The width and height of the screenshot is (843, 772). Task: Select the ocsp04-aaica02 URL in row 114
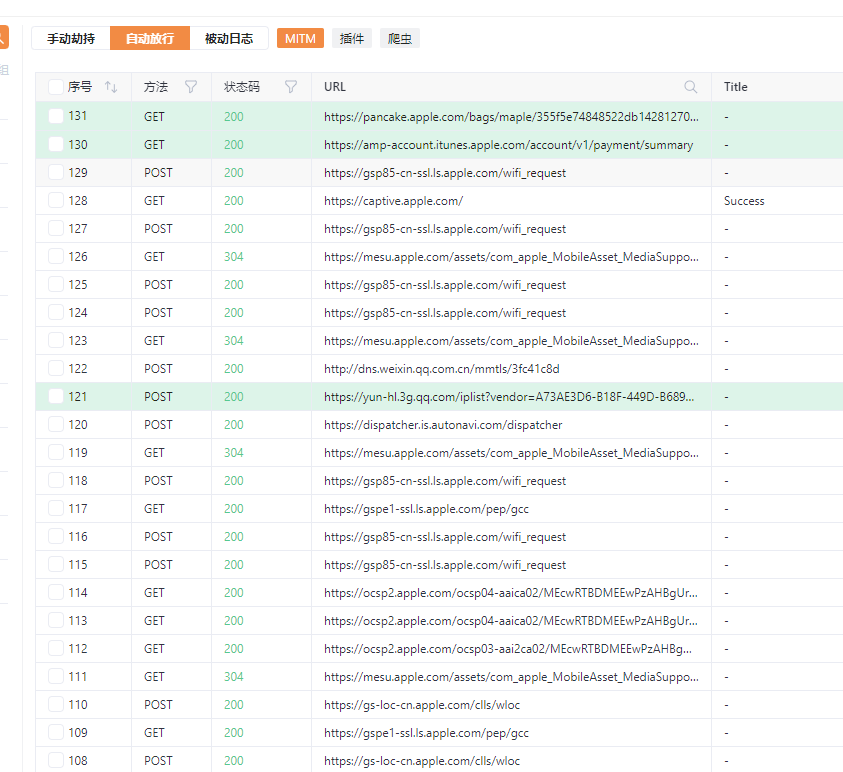[x=511, y=592]
